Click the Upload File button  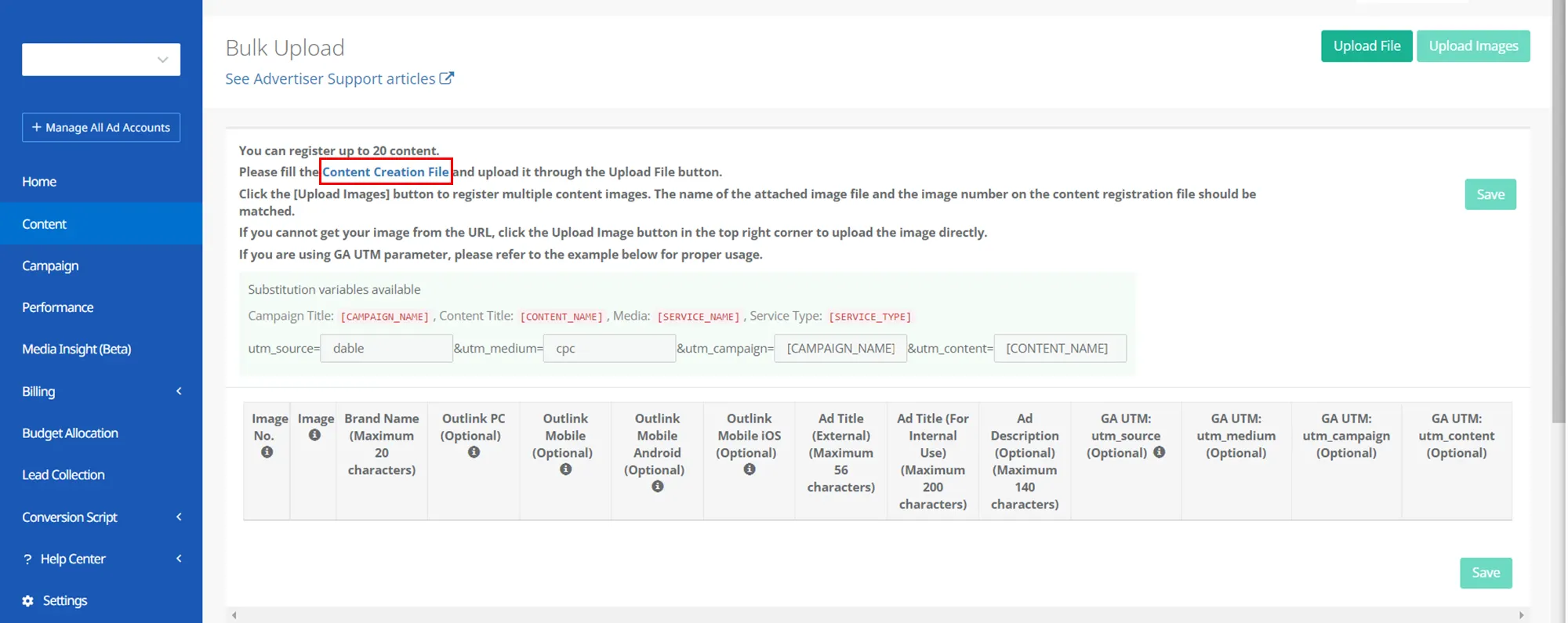point(1367,46)
